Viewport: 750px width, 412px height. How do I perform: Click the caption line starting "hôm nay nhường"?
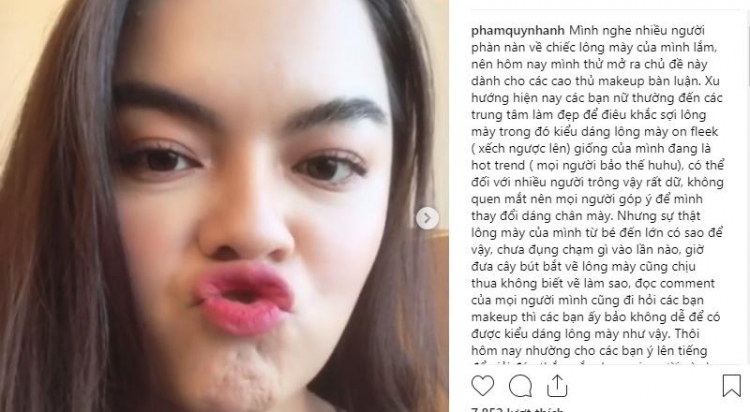coord(589,351)
